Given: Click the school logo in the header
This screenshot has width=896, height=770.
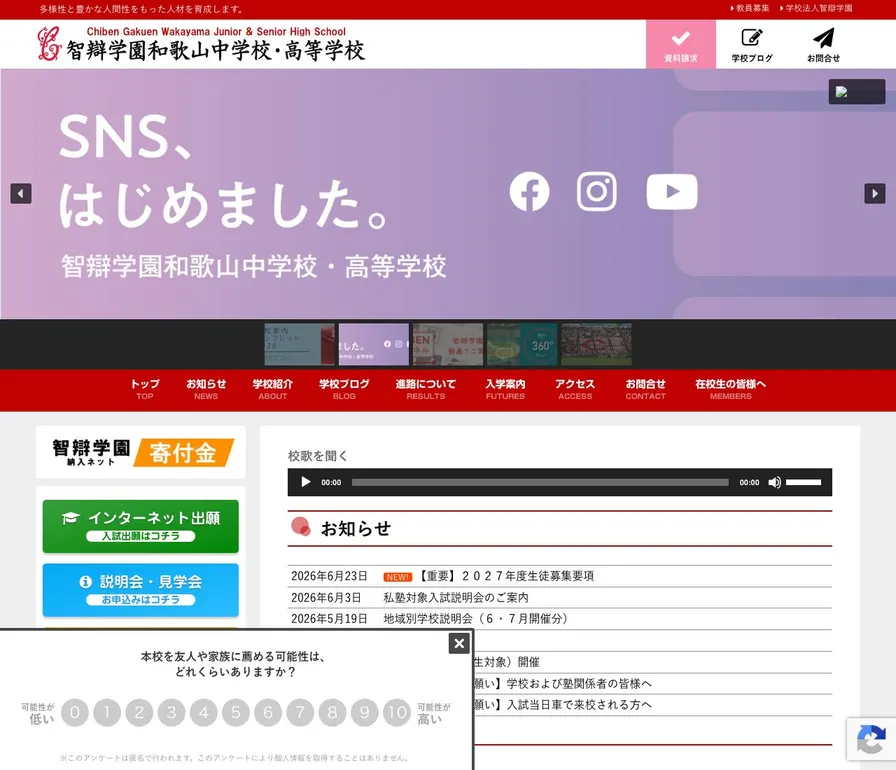Looking at the screenshot, I should 201,44.
